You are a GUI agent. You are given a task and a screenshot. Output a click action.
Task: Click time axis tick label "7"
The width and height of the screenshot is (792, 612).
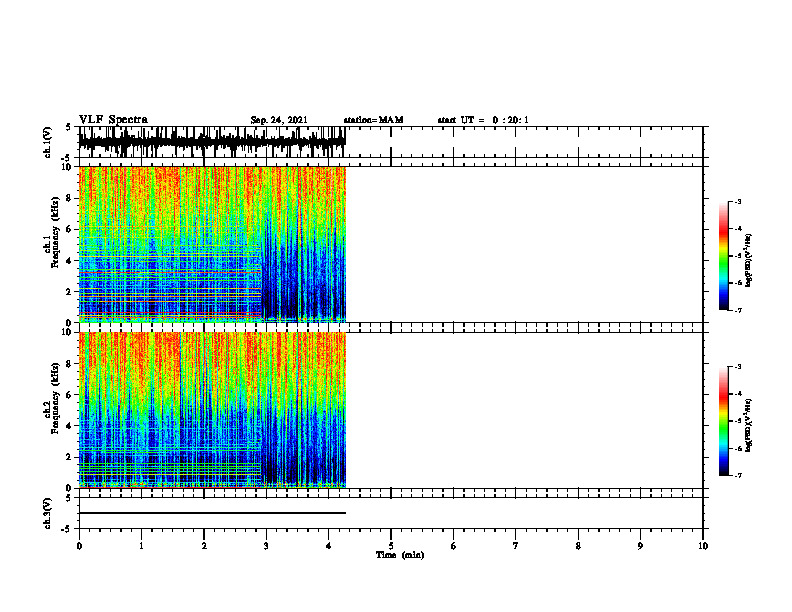(516, 546)
